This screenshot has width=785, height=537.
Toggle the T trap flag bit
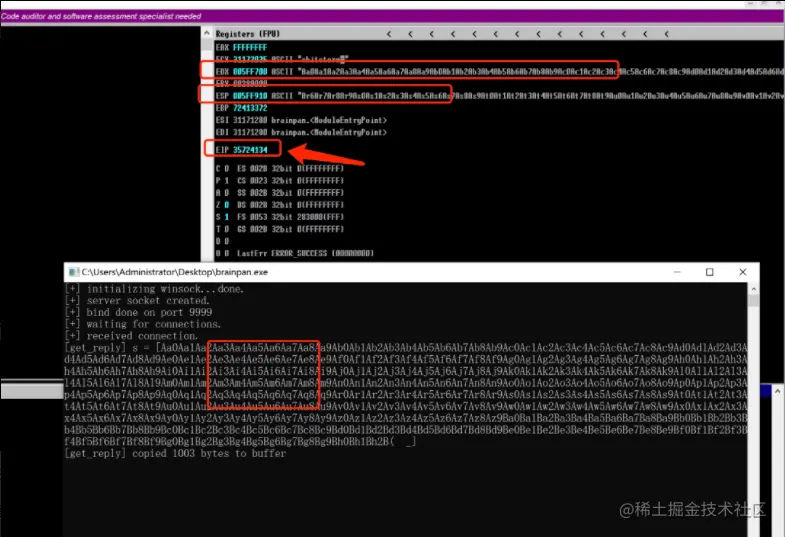pos(226,229)
